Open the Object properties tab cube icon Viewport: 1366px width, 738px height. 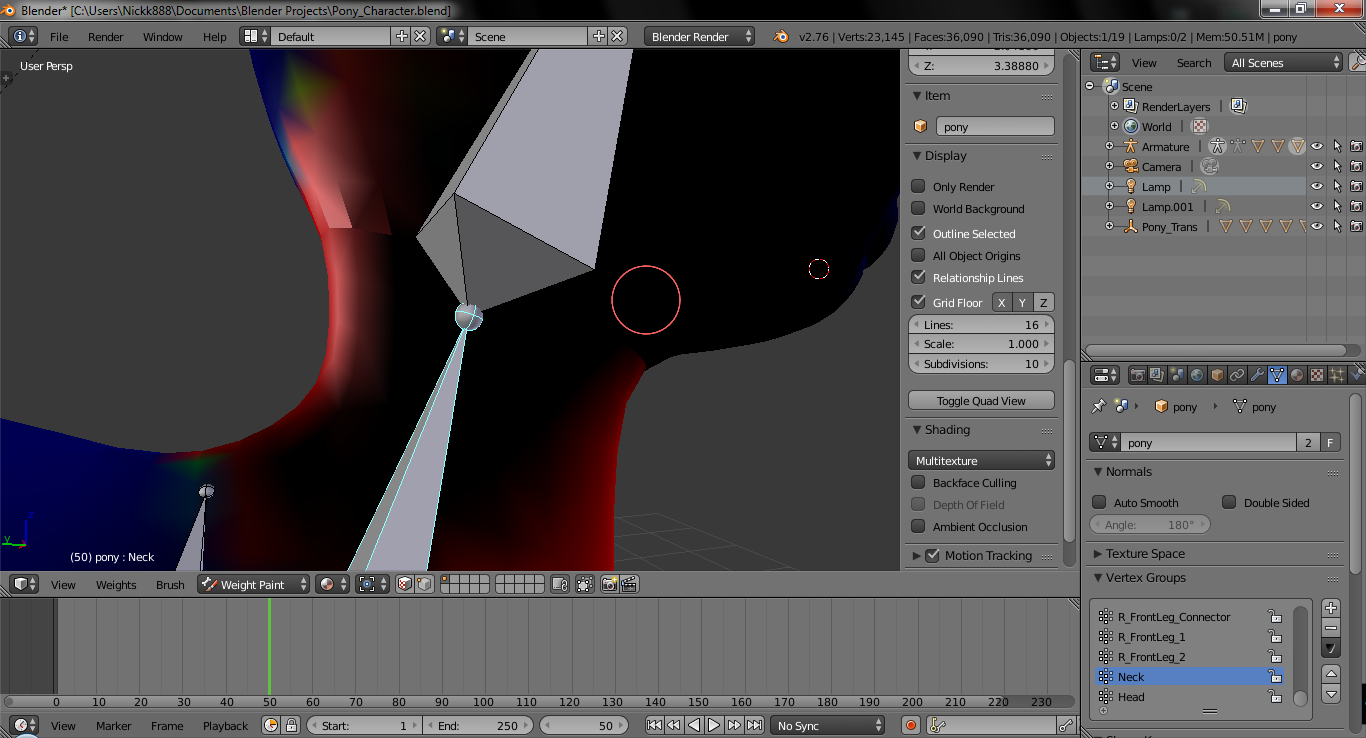1217,375
